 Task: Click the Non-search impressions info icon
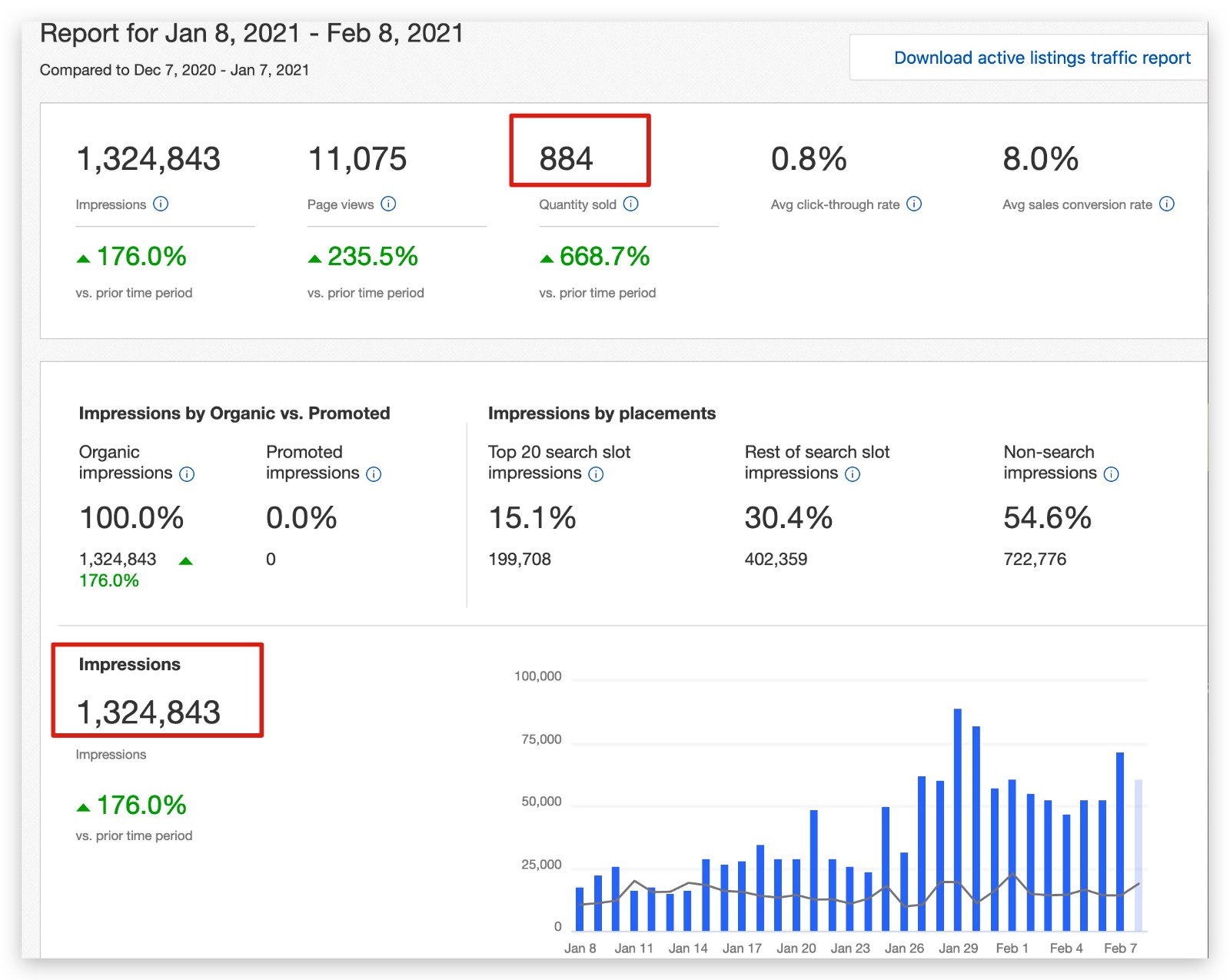point(1112,474)
